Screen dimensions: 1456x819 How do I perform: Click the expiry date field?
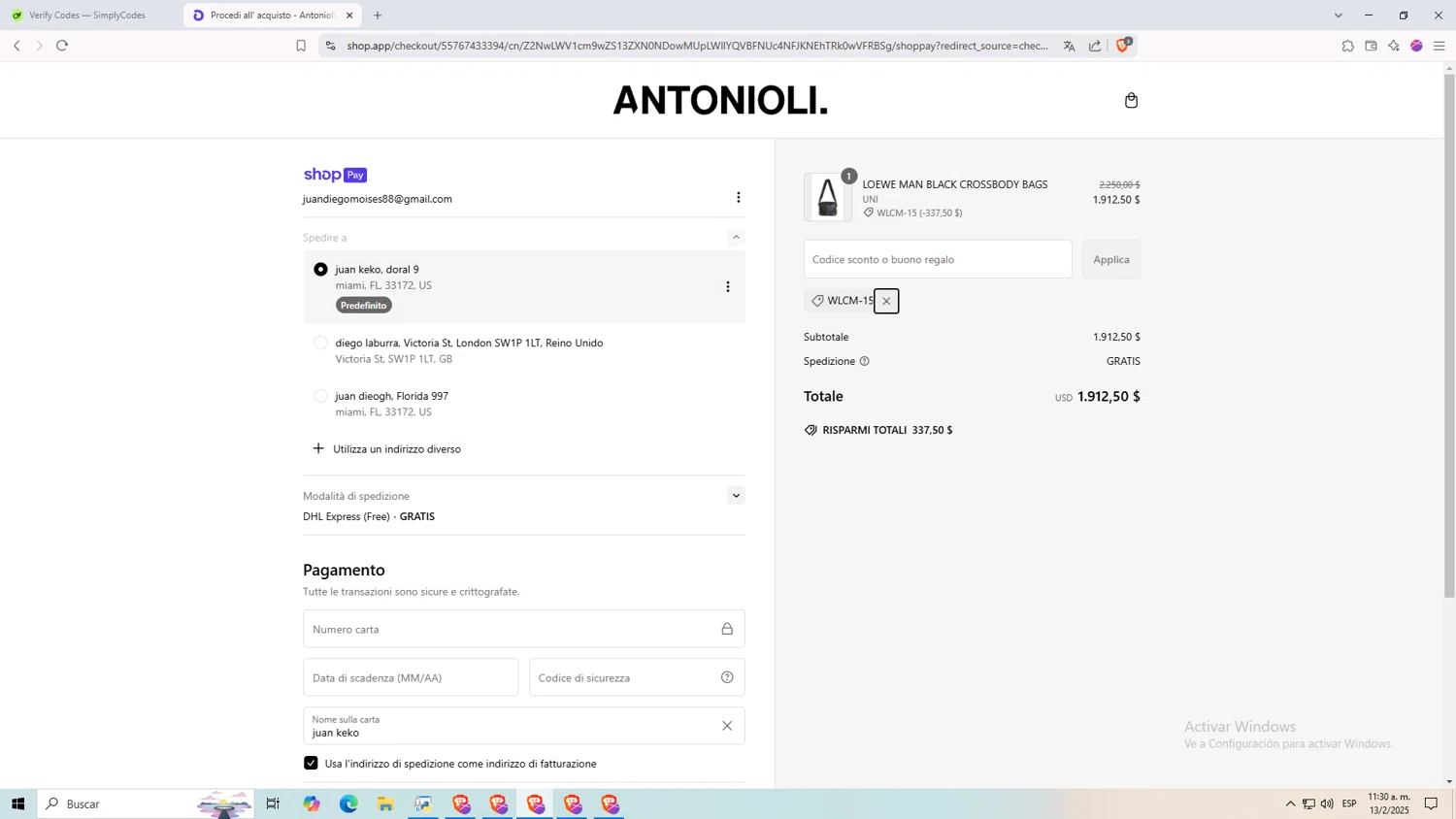coord(411,677)
